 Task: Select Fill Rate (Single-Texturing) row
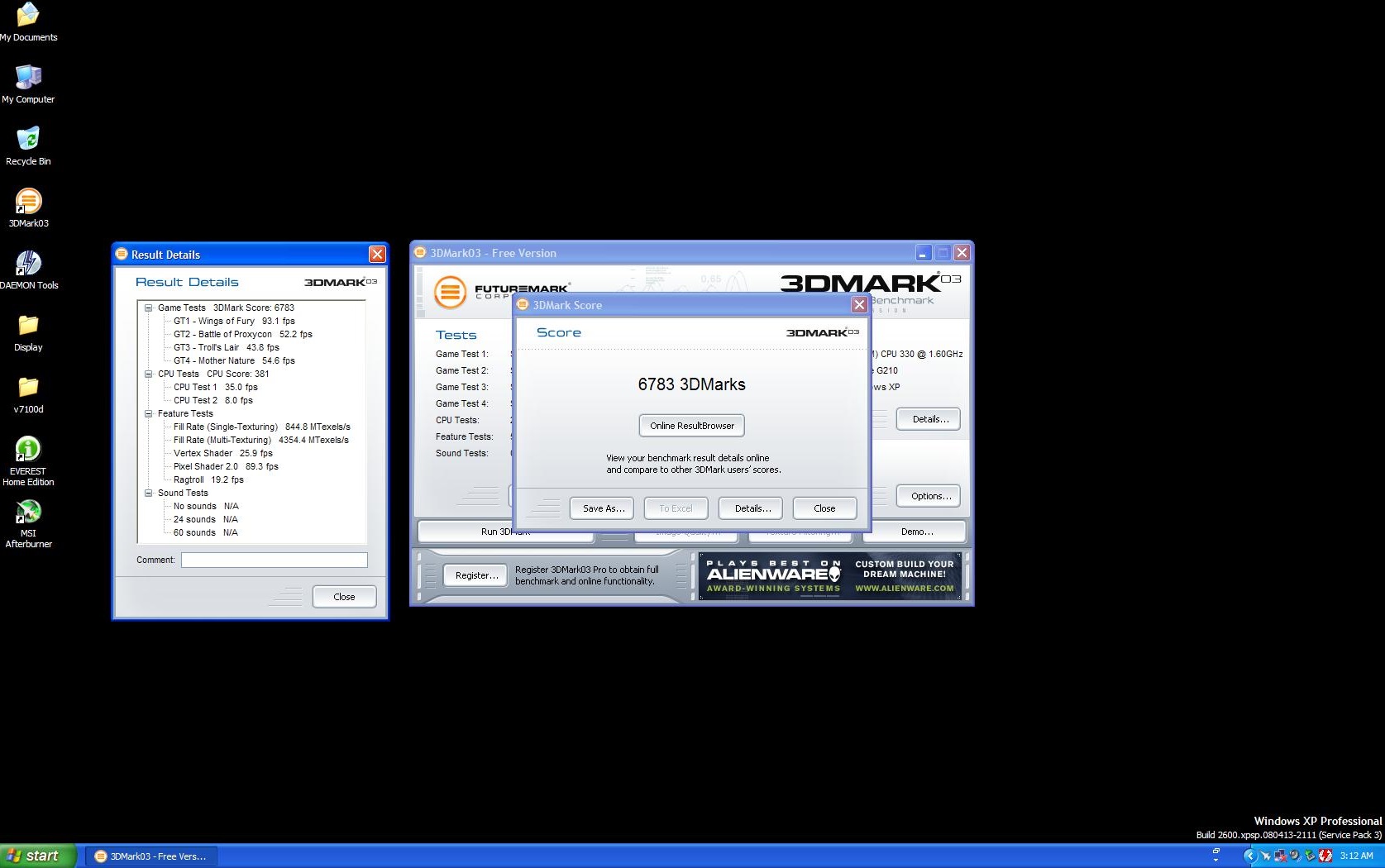[262, 427]
